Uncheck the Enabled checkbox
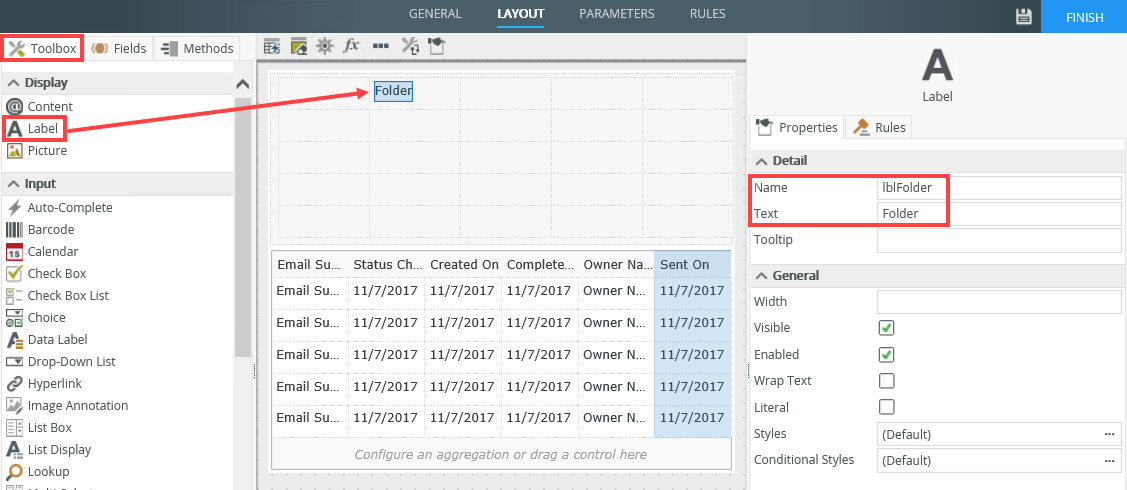Screen dimensions: 1127x490 [887, 354]
